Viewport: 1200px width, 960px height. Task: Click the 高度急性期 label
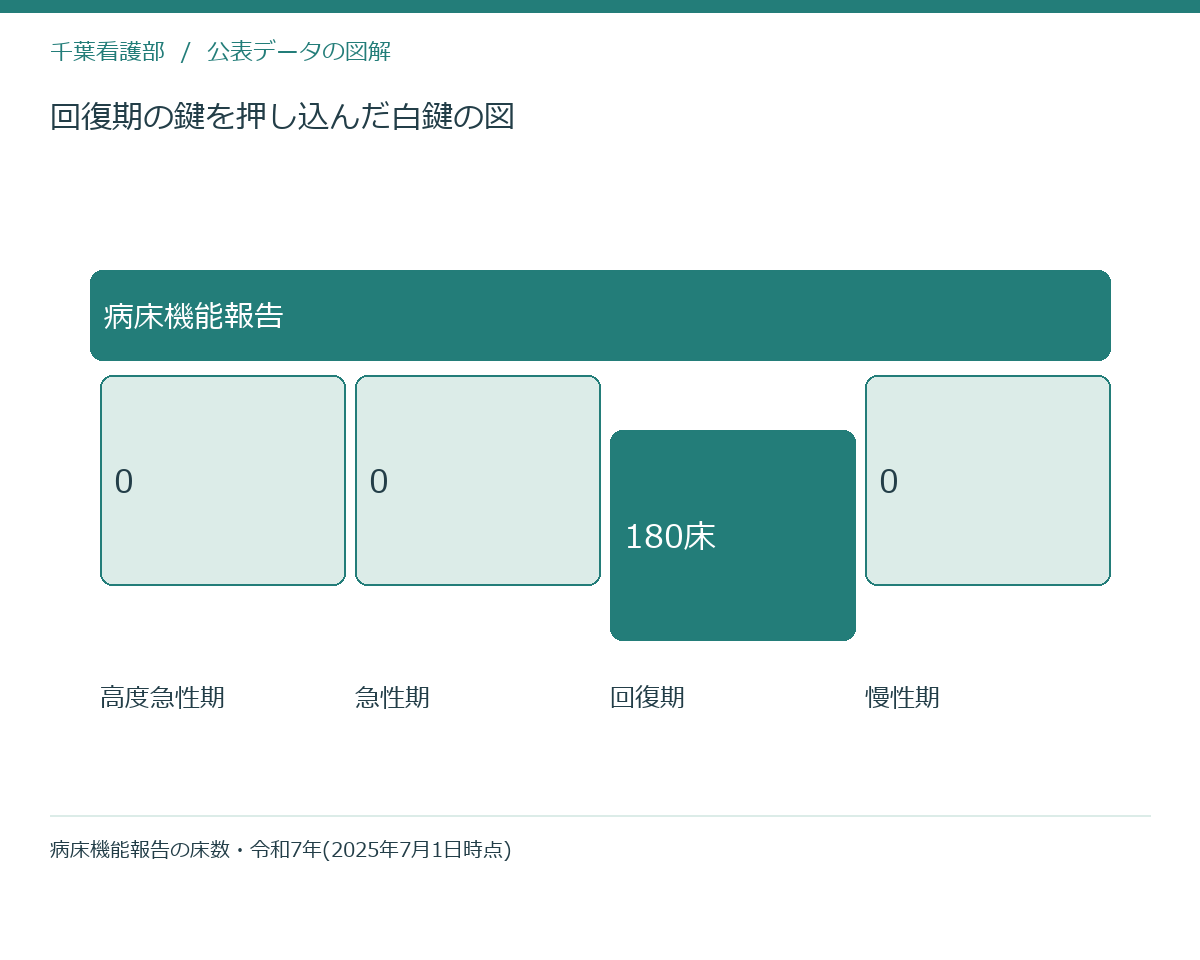[162, 697]
